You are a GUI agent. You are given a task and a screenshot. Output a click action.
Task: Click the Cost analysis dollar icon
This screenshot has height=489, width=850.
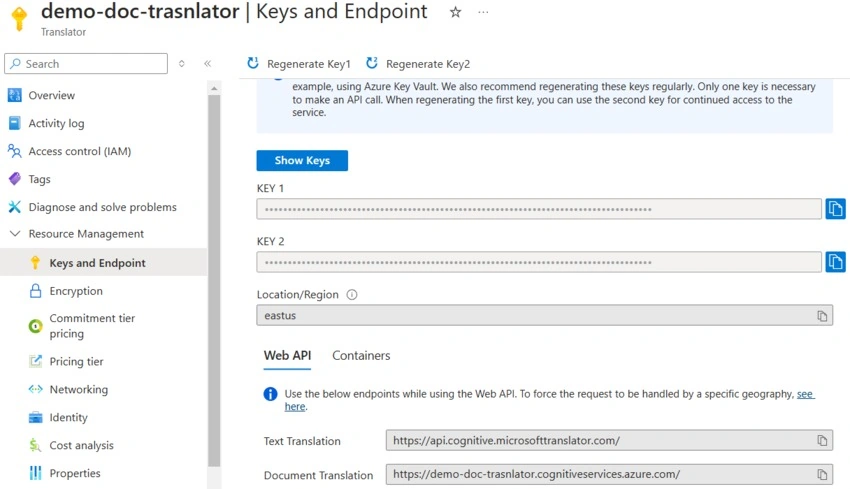coord(35,445)
